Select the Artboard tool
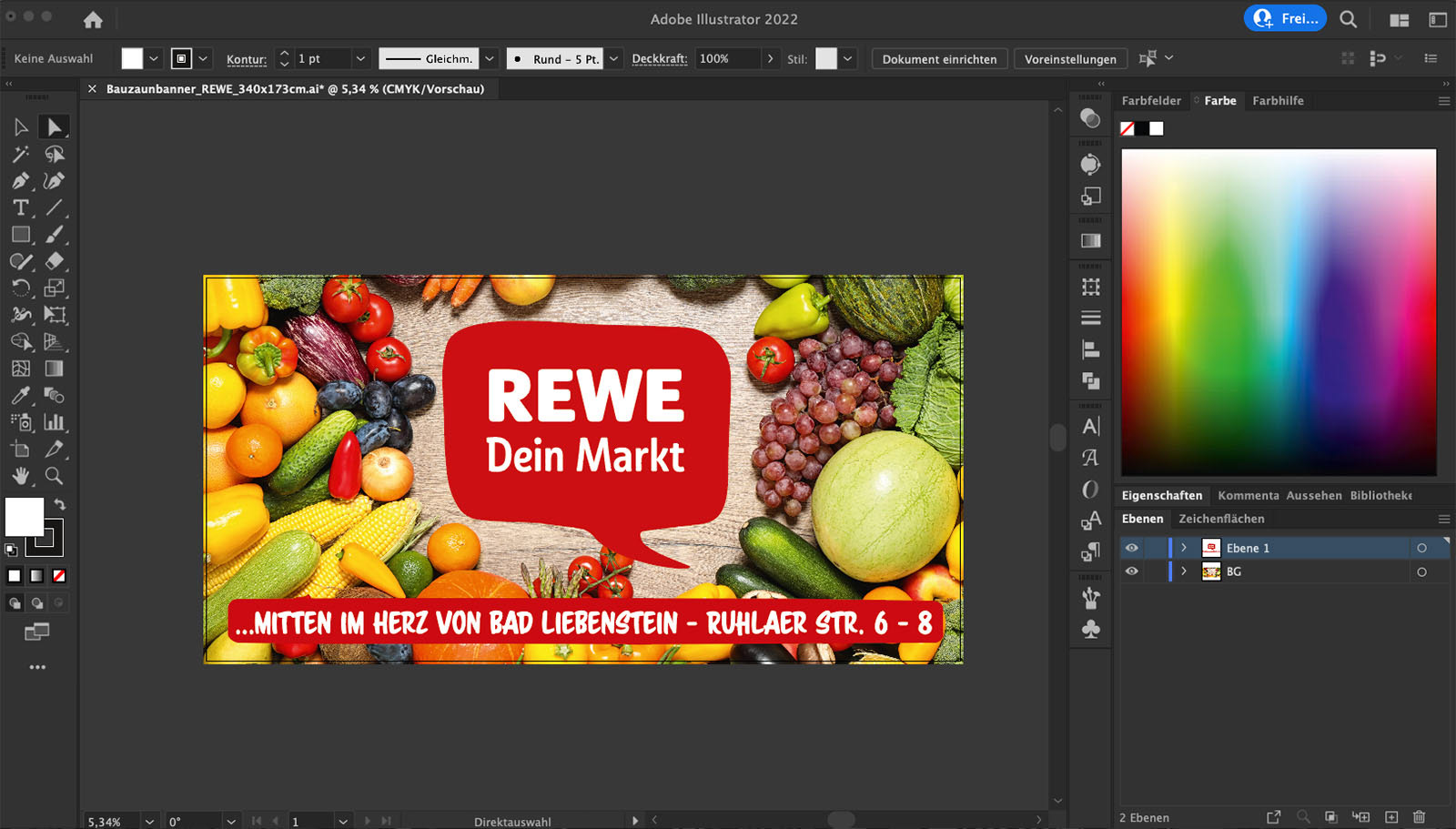This screenshot has width=1456, height=829. 21,449
